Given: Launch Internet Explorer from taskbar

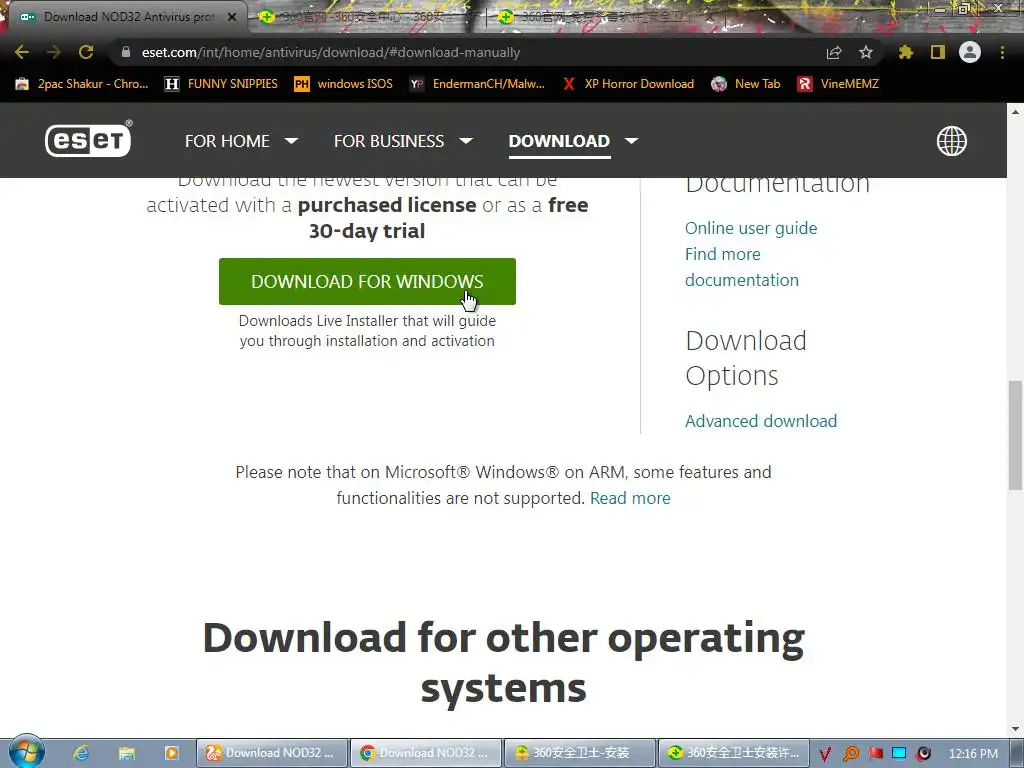Looking at the screenshot, I should tap(80, 753).
